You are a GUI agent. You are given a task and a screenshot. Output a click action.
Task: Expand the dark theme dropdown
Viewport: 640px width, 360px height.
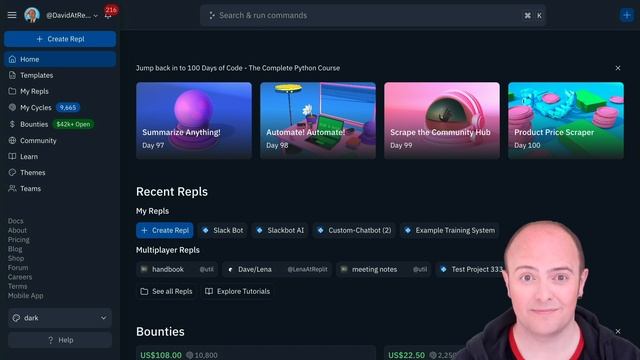point(60,318)
